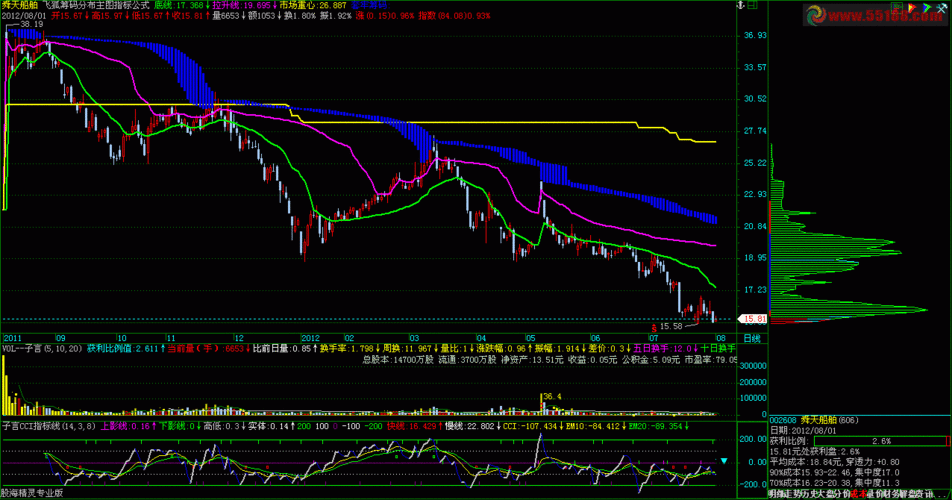Click the 获利比例 2.6% progress bar
The width and height of the screenshot is (952, 500).
coord(880,440)
